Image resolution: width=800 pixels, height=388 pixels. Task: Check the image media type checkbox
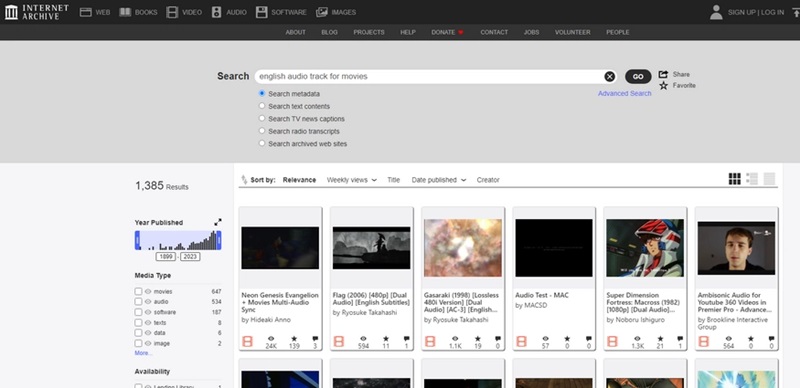[x=138, y=344]
